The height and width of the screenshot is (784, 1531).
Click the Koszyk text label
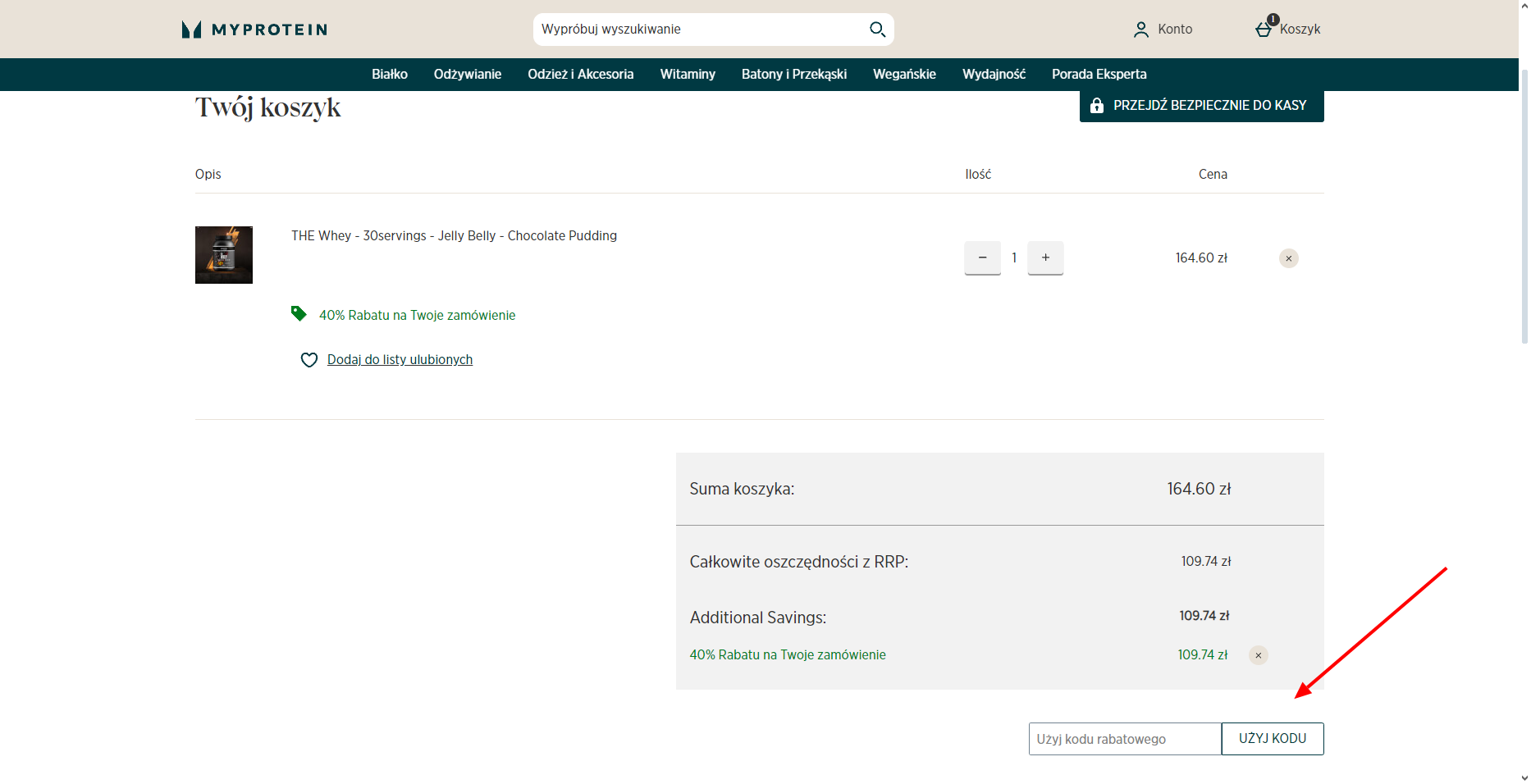click(1300, 30)
